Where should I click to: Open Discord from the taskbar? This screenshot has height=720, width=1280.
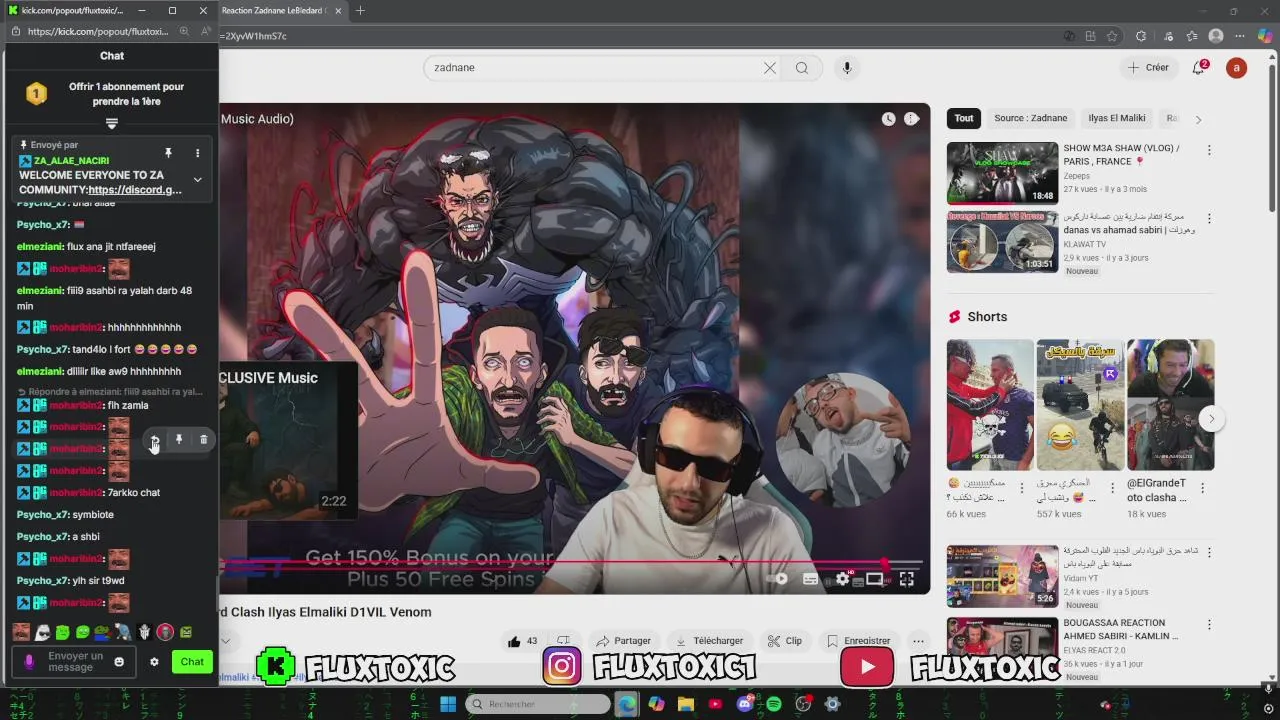coord(745,704)
